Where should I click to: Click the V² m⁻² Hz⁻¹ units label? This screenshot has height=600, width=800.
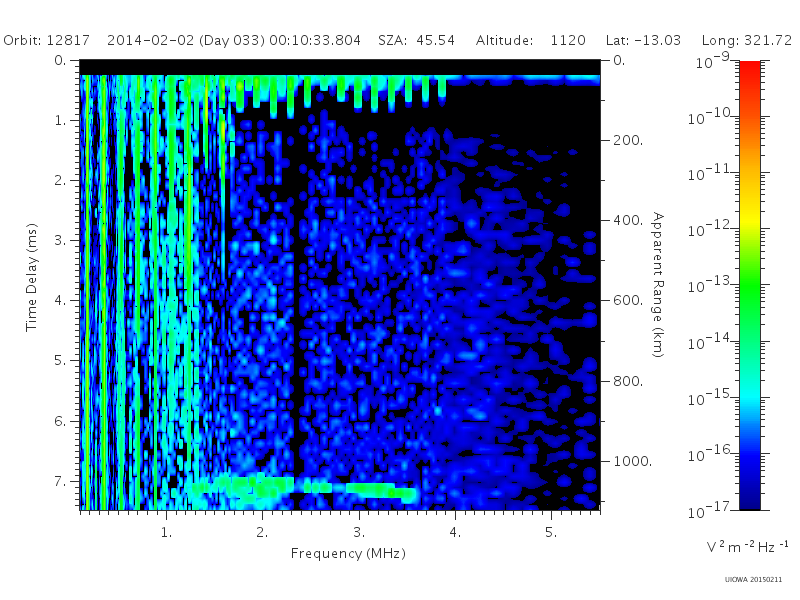point(747,546)
